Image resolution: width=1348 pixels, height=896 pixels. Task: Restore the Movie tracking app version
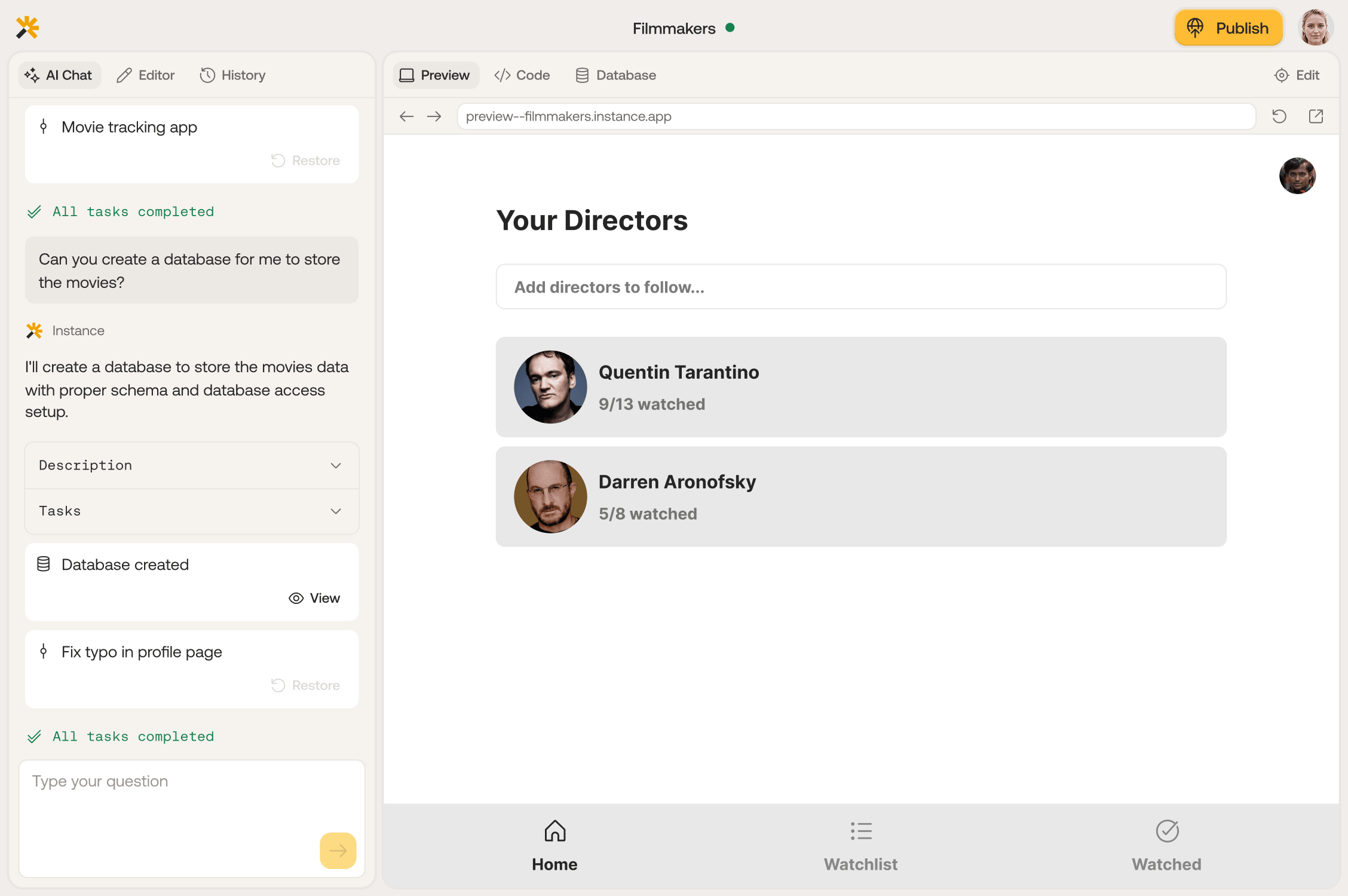pyautogui.click(x=306, y=161)
